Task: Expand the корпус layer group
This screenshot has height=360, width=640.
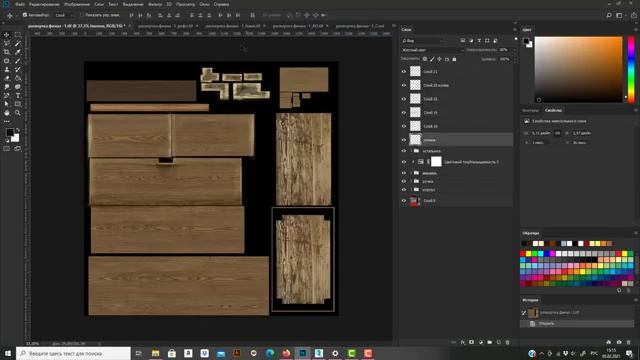Action: click(411, 190)
